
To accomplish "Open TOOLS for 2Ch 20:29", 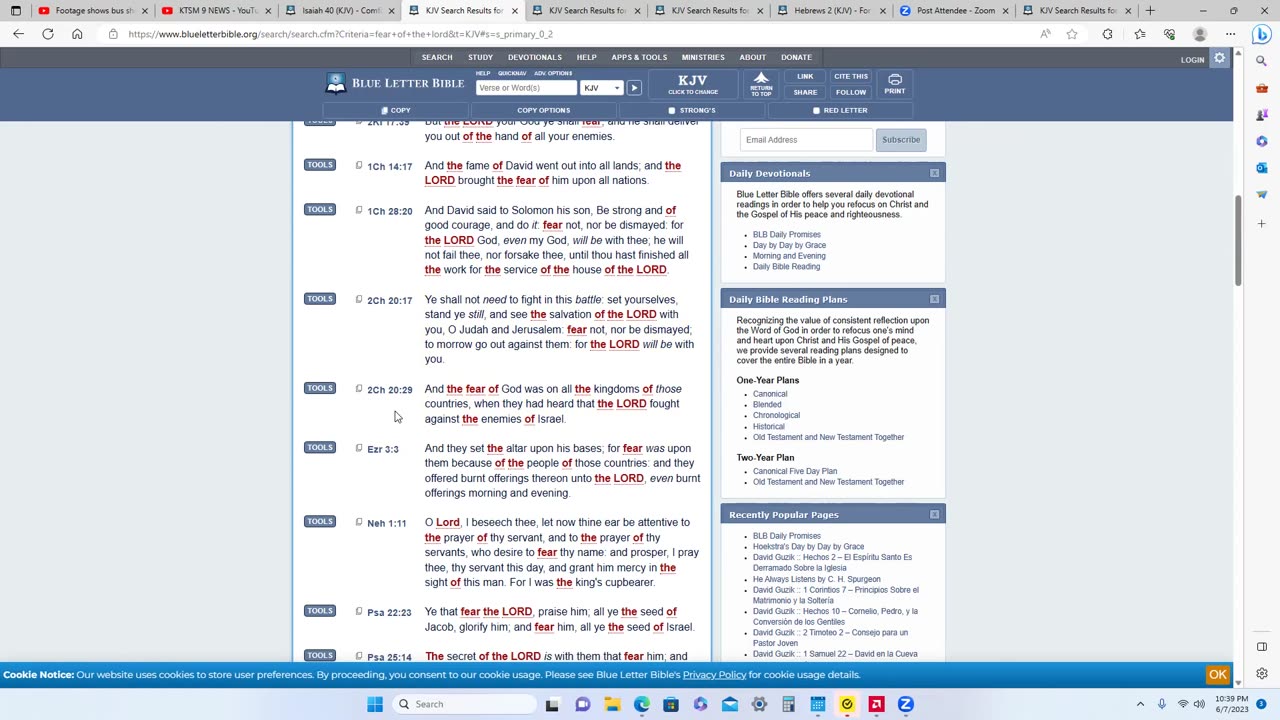I will coord(320,388).
